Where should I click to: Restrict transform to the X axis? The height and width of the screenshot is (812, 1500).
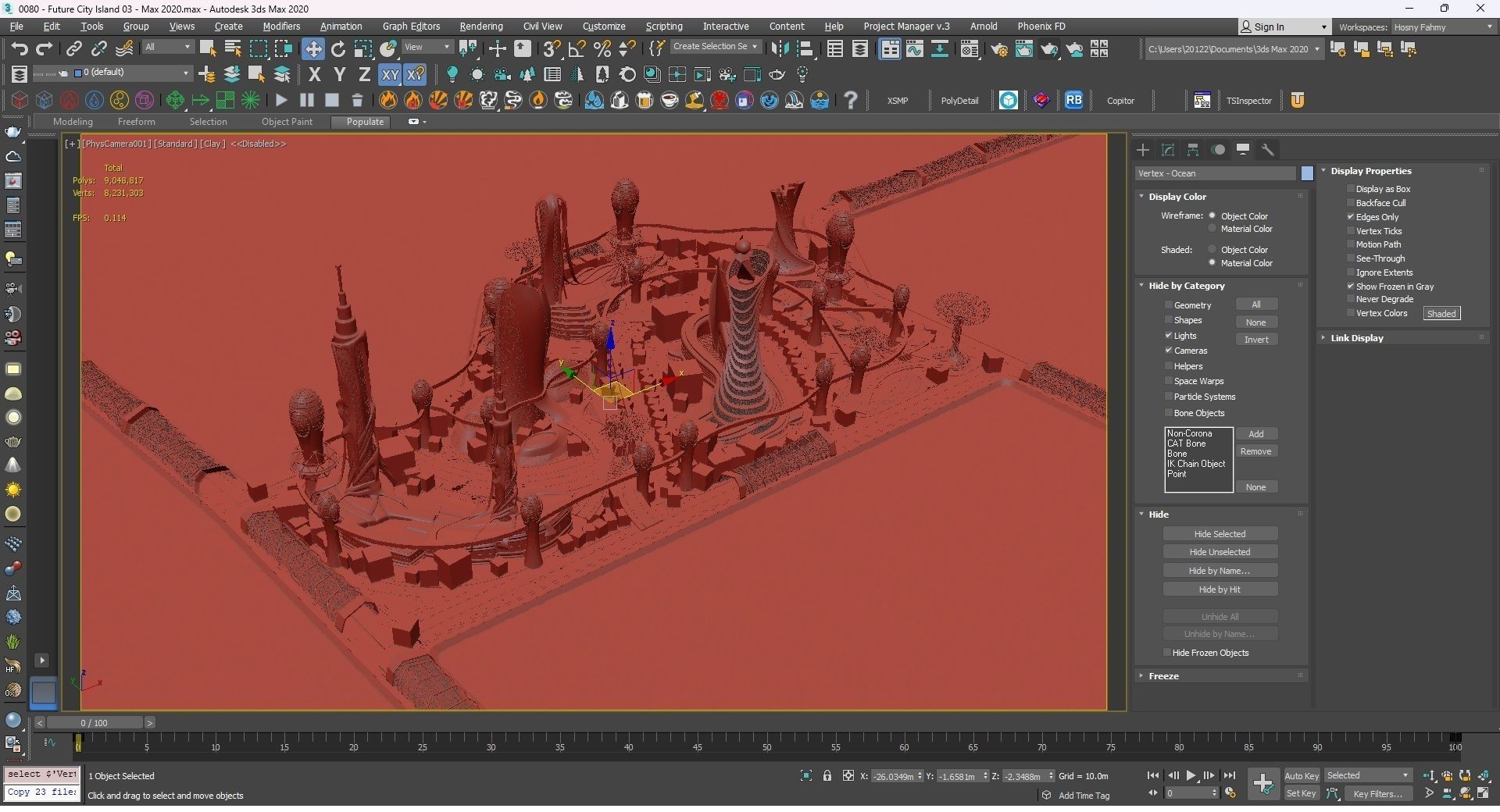click(315, 75)
